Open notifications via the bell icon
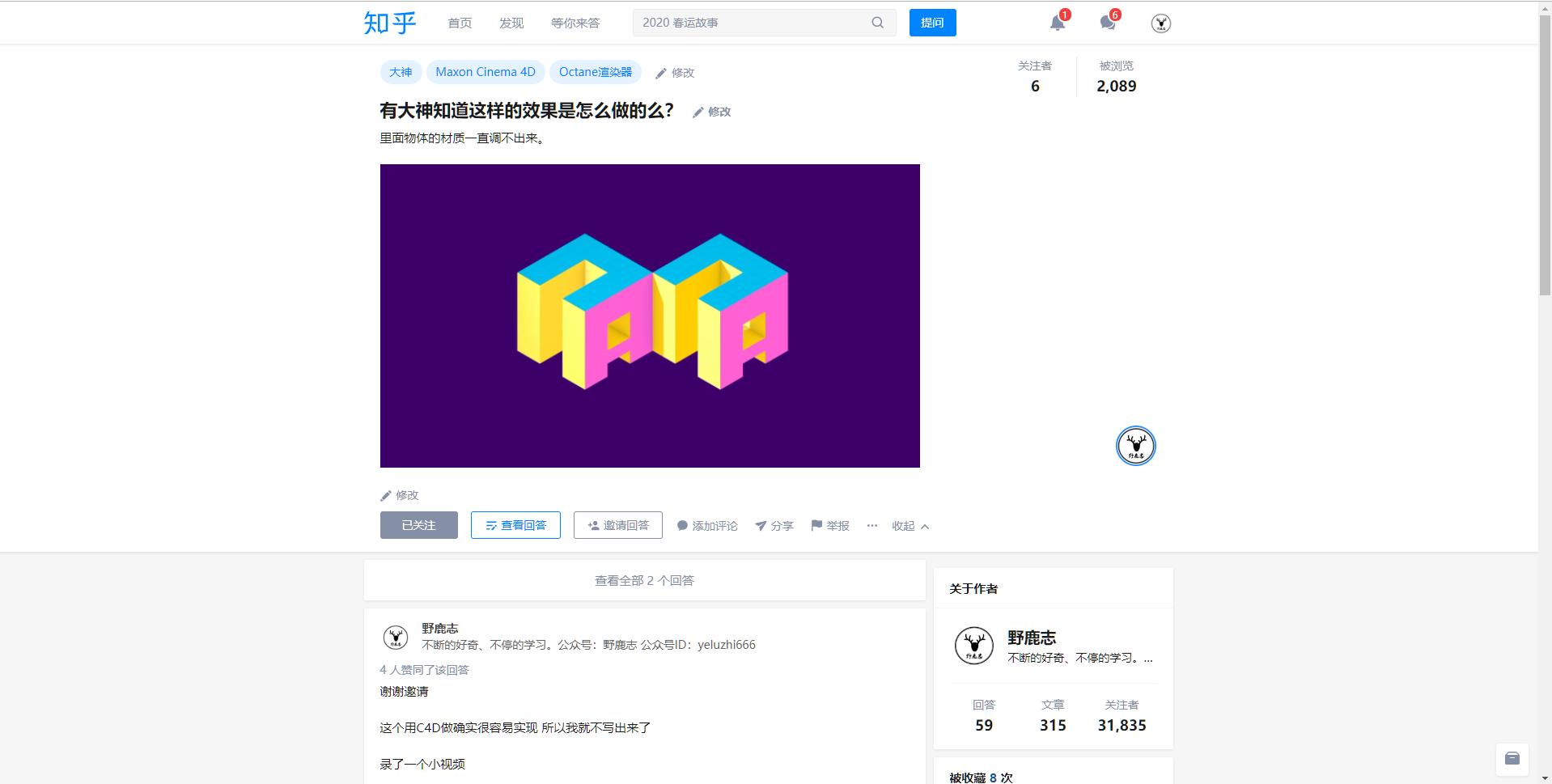The width and height of the screenshot is (1552, 784). tap(1056, 23)
